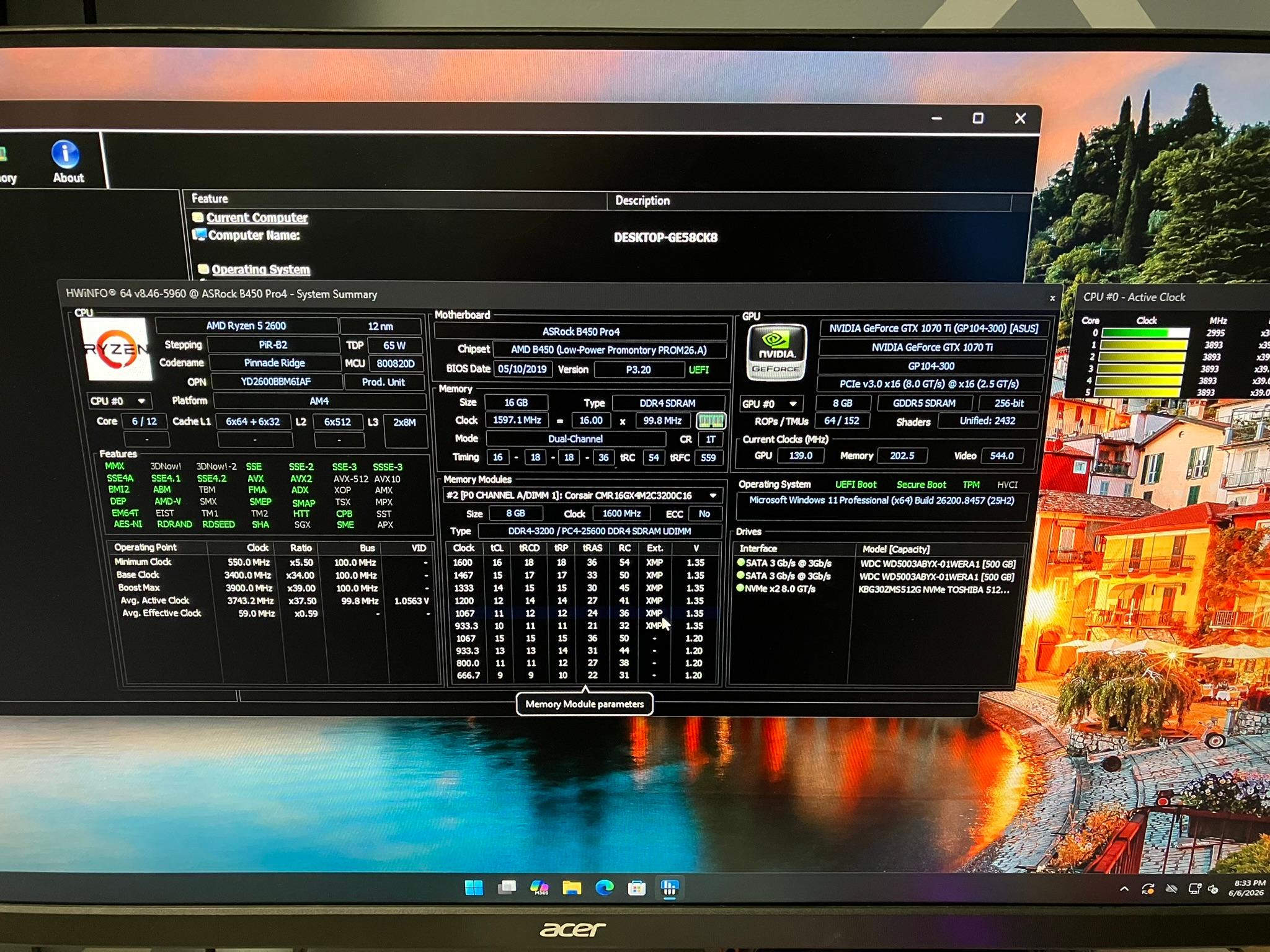Close the System Summary window
The image size is (1270, 952).
pyautogui.click(x=1052, y=298)
